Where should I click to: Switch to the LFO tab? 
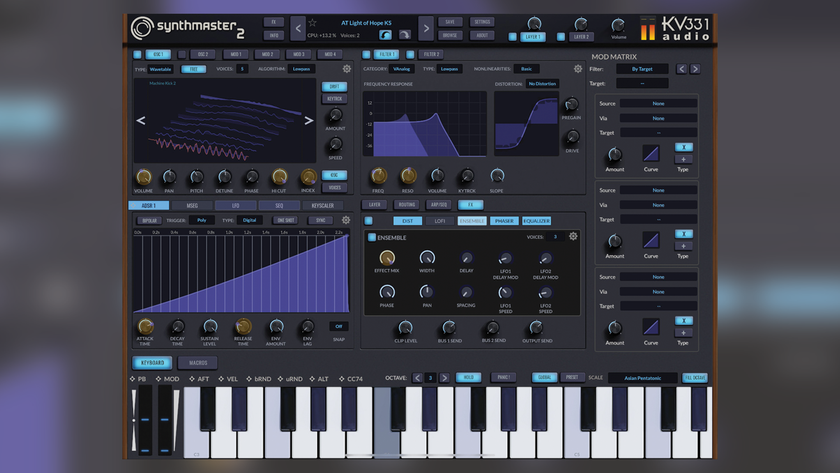pos(235,205)
